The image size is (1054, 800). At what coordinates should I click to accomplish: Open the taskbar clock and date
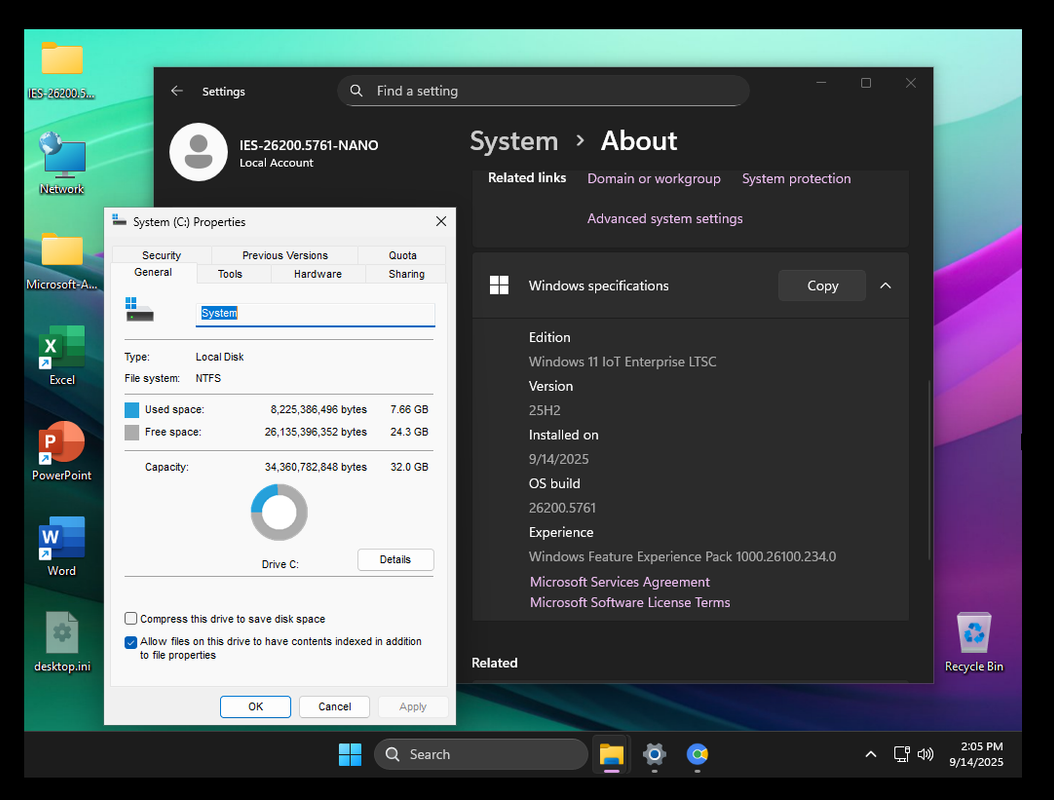(x=977, y=754)
